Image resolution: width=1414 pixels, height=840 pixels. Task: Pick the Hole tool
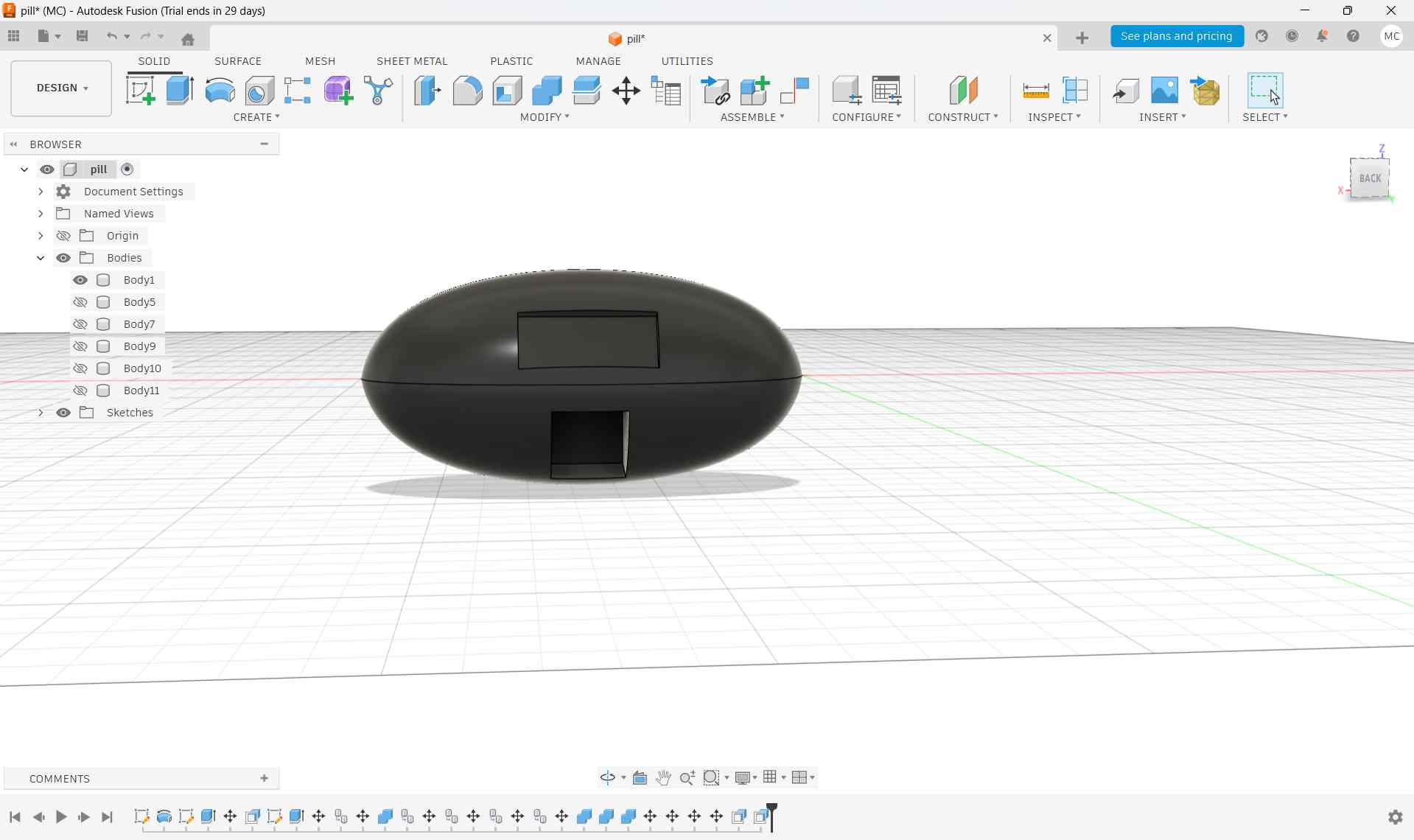pyautogui.click(x=259, y=91)
